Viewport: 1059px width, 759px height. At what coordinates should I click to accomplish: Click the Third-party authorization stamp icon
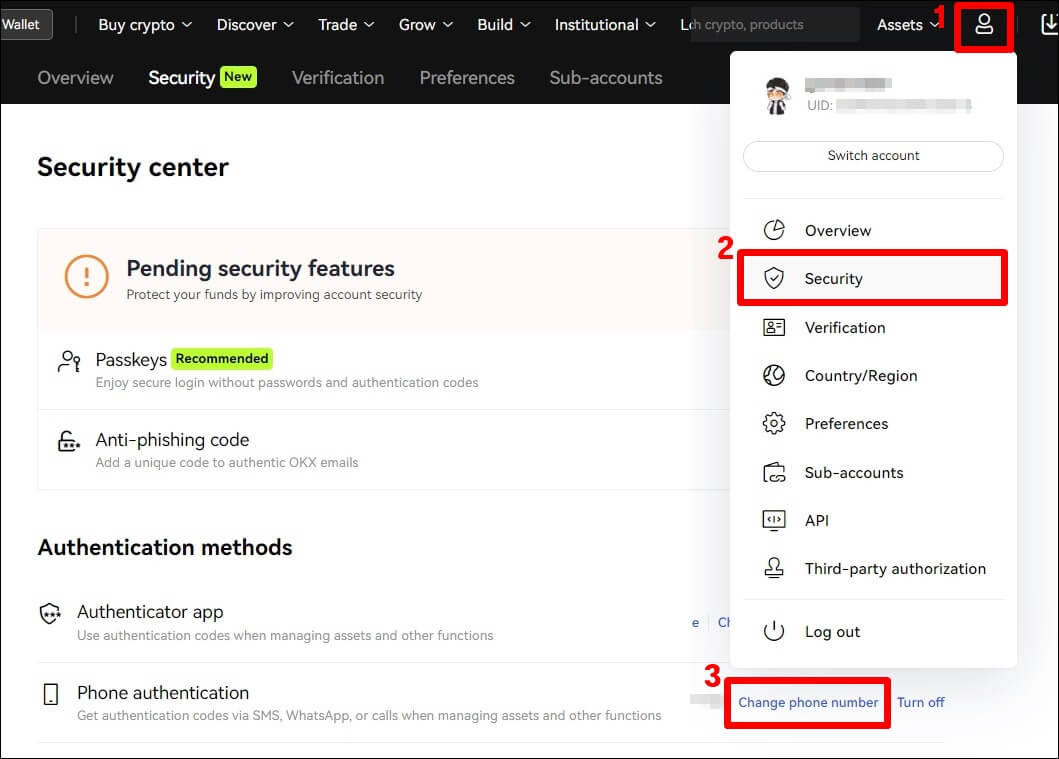click(774, 568)
